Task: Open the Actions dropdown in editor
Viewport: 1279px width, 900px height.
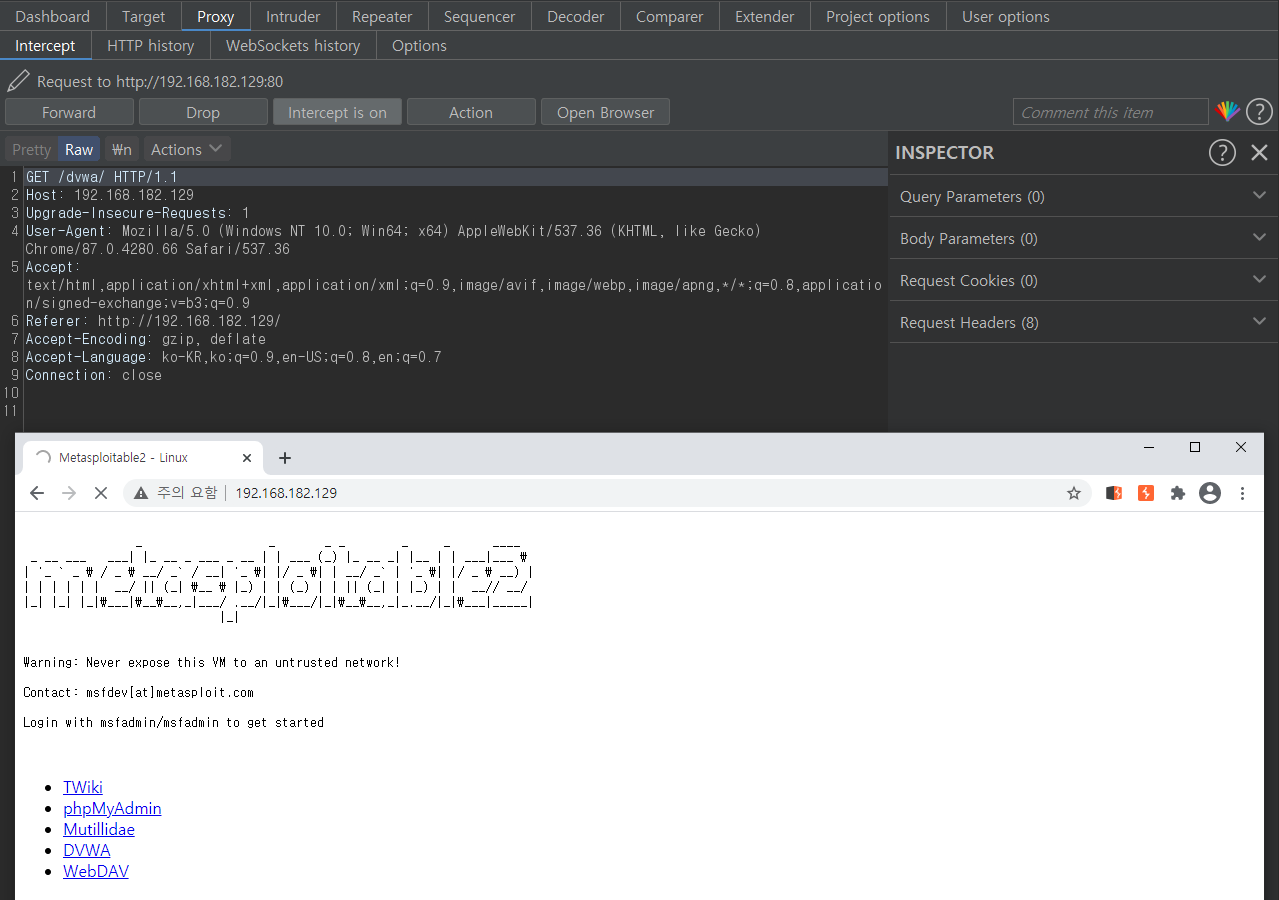Action: tap(187, 149)
